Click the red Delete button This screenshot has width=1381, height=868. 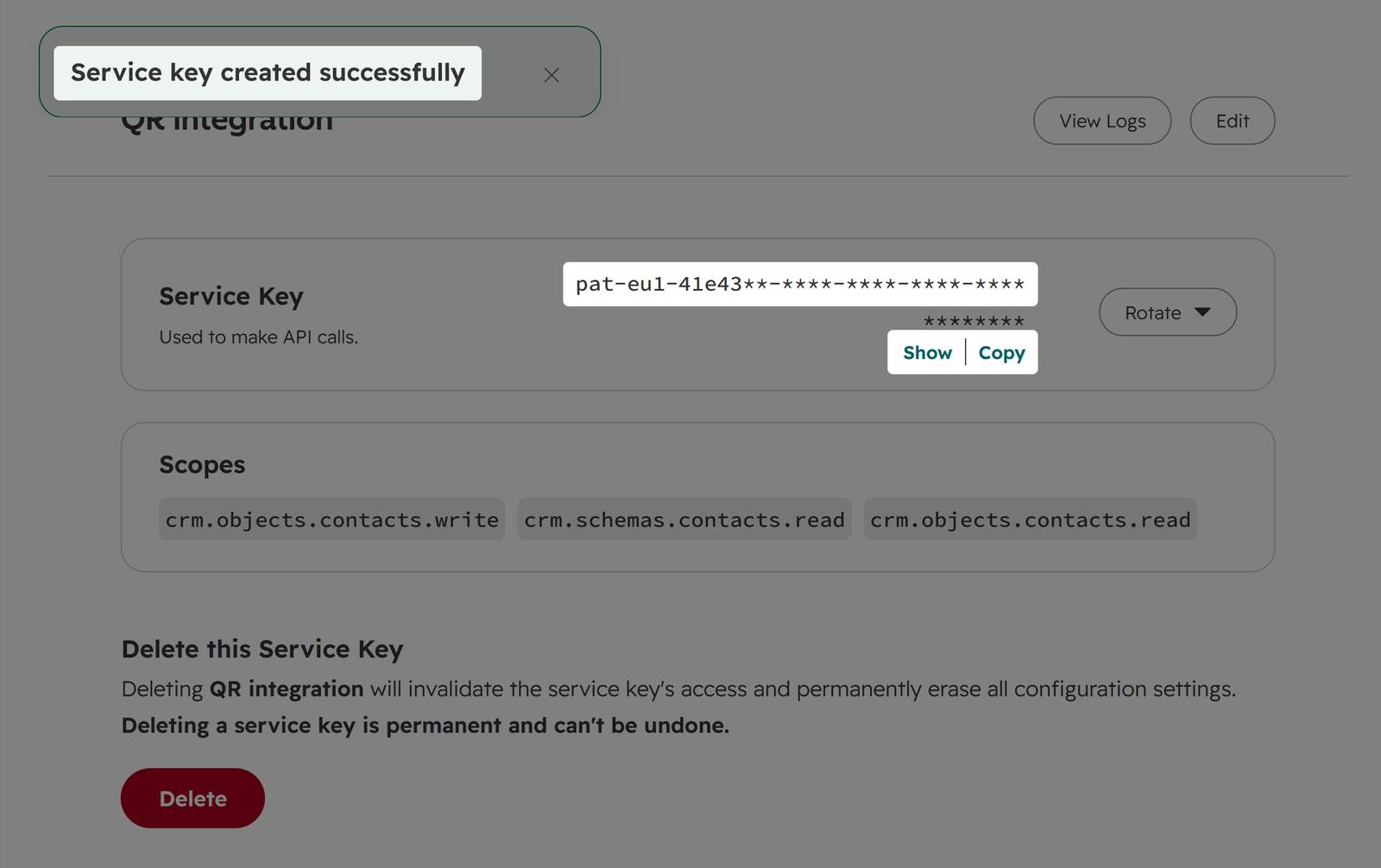click(x=192, y=798)
